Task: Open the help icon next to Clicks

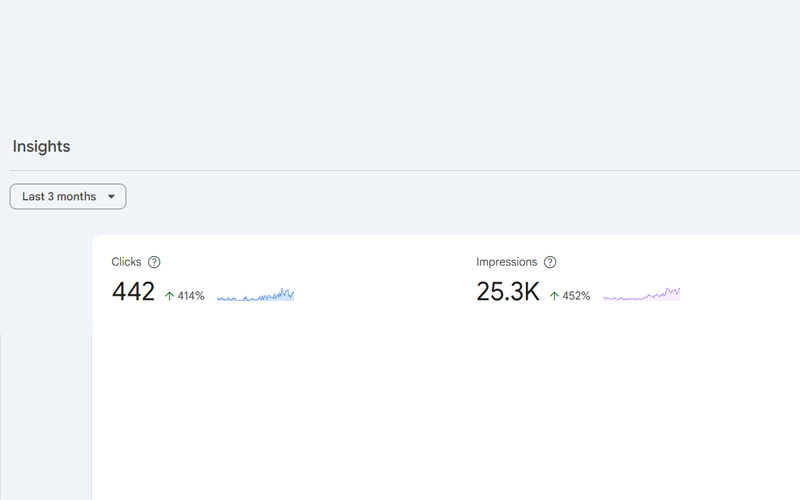Action: [x=154, y=262]
